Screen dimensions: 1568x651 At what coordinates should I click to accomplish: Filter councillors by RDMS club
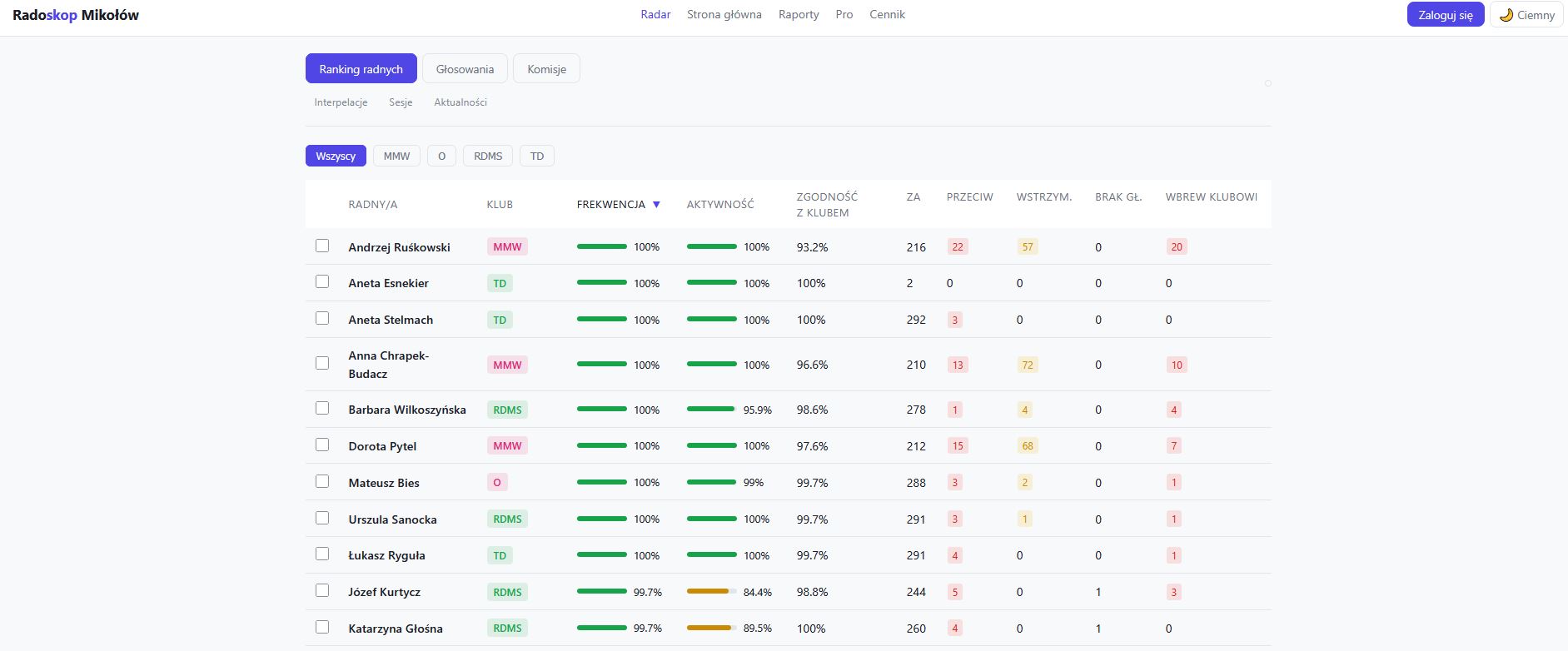488,157
